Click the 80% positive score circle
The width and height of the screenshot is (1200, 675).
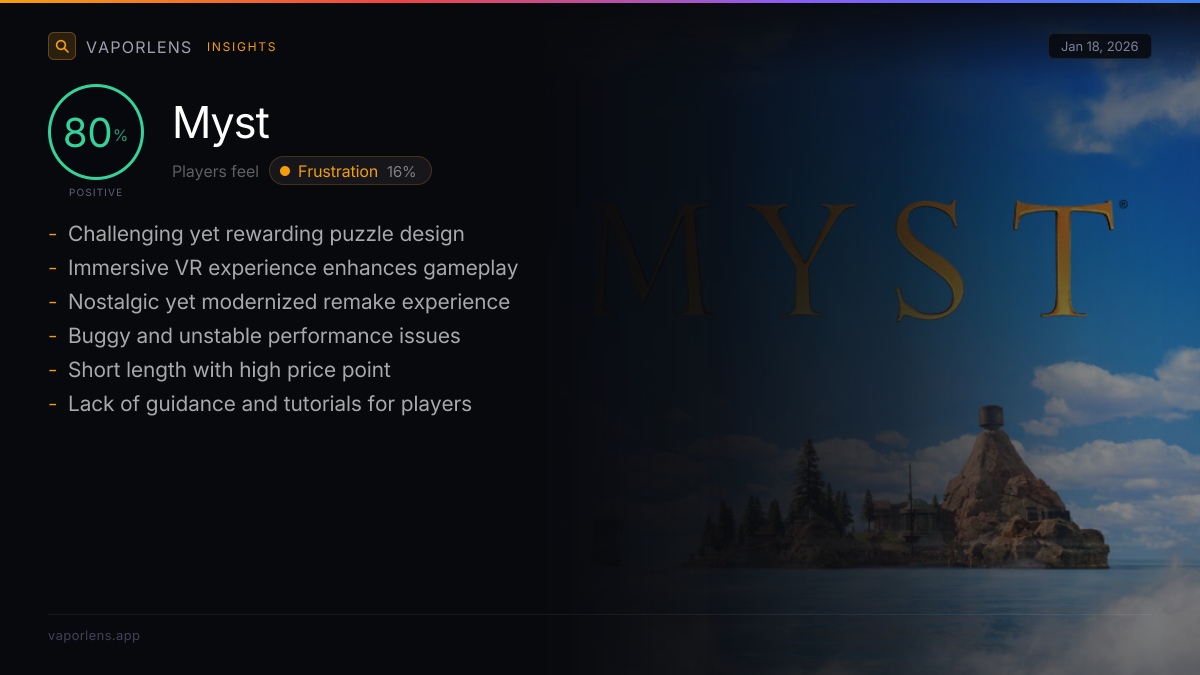click(x=96, y=132)
